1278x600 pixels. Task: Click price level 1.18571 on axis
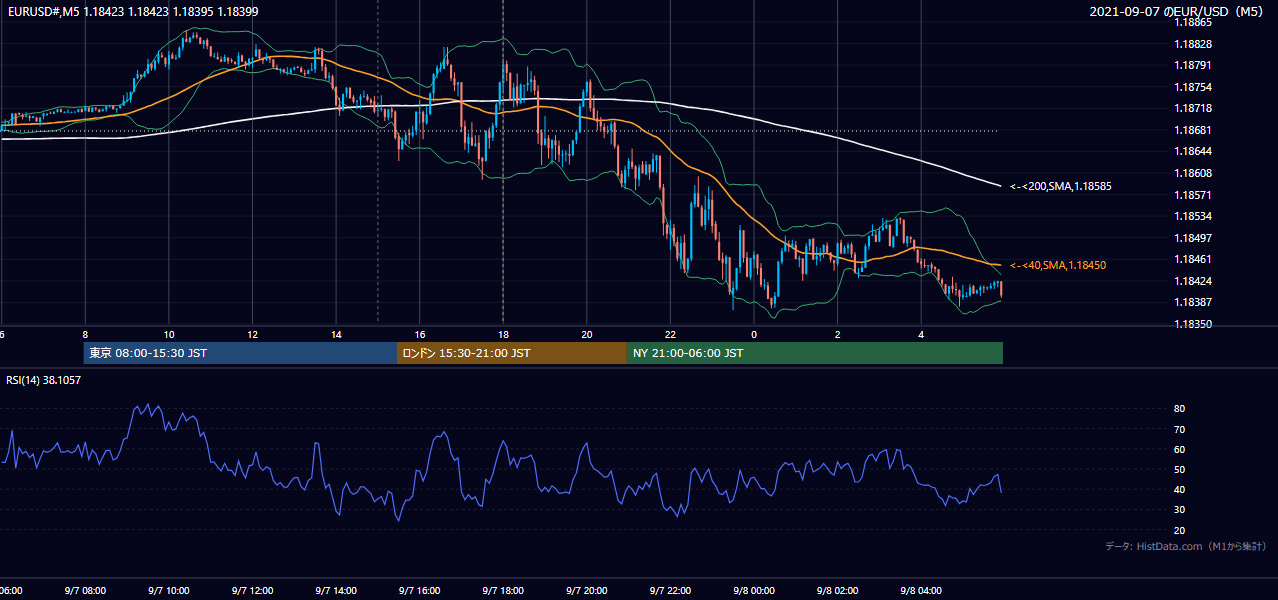pos(1195,195)
